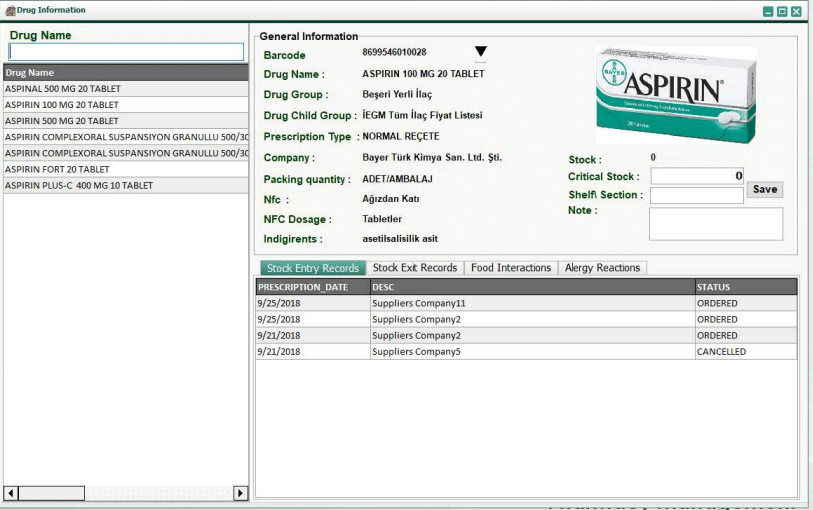The image size is (813, 510).
Task: Click into the Note text area
Action: click(x=715, y=224)
